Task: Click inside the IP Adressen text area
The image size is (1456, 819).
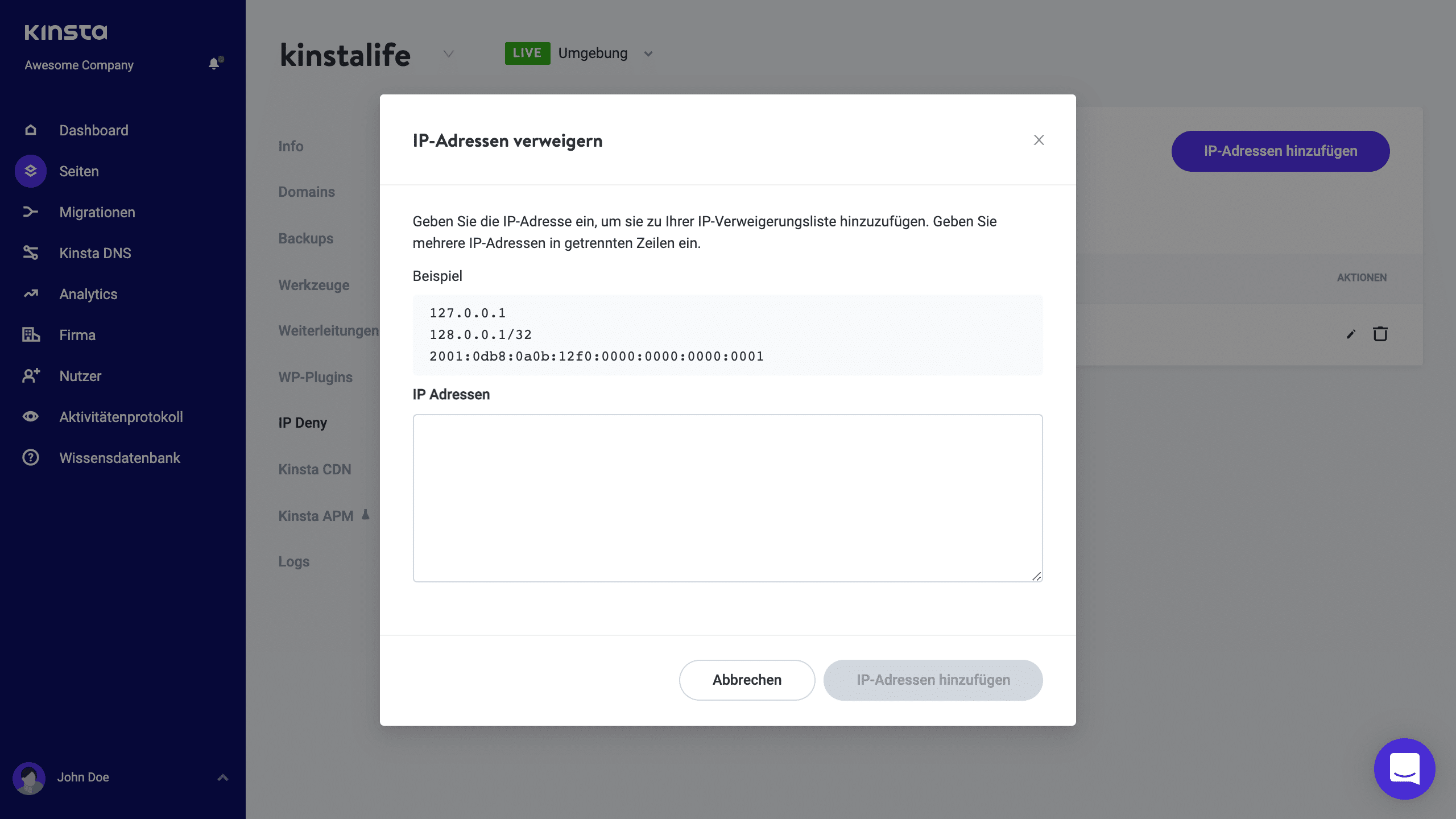Action: tap(727, 498)
